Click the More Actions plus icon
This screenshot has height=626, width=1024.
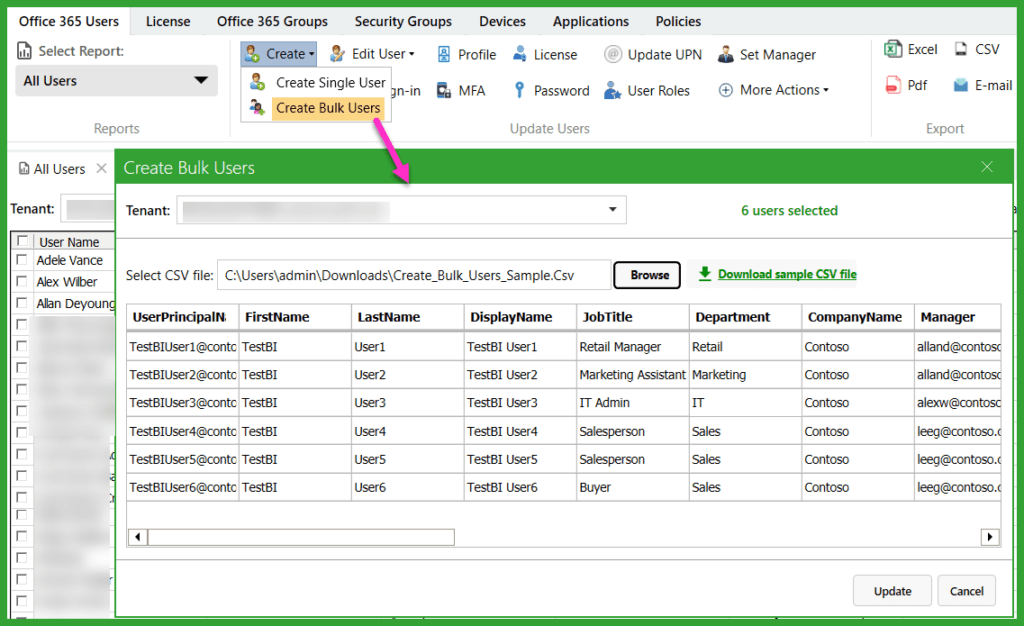click(726, 90)
